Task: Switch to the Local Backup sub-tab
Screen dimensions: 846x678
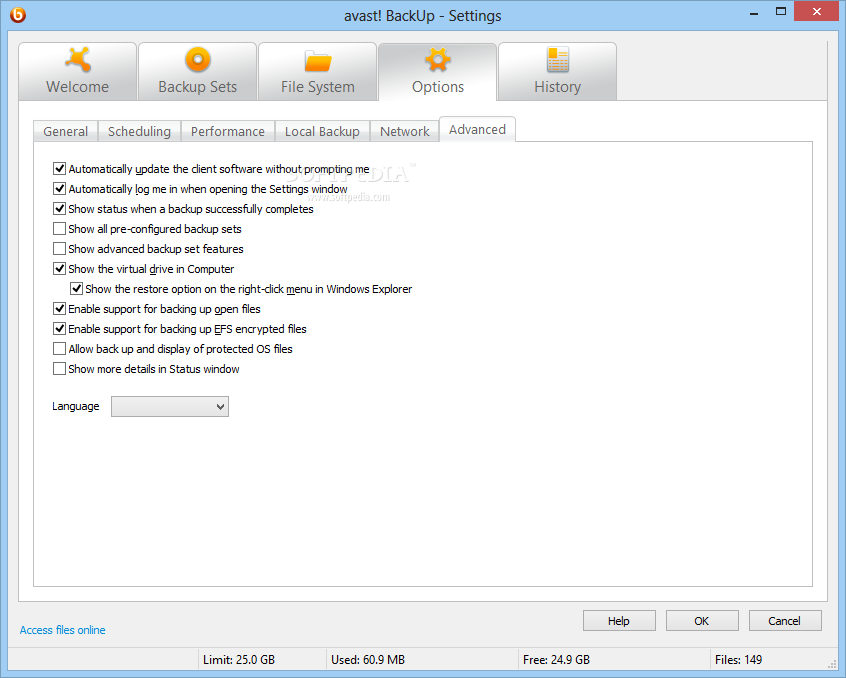Action: [x=322, y=132]
